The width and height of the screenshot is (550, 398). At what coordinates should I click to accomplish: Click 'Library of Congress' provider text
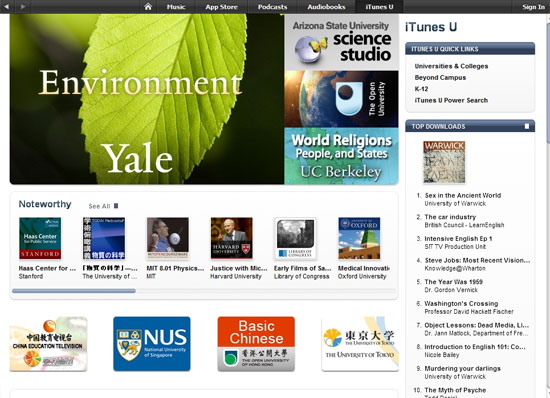click(302, 276)
